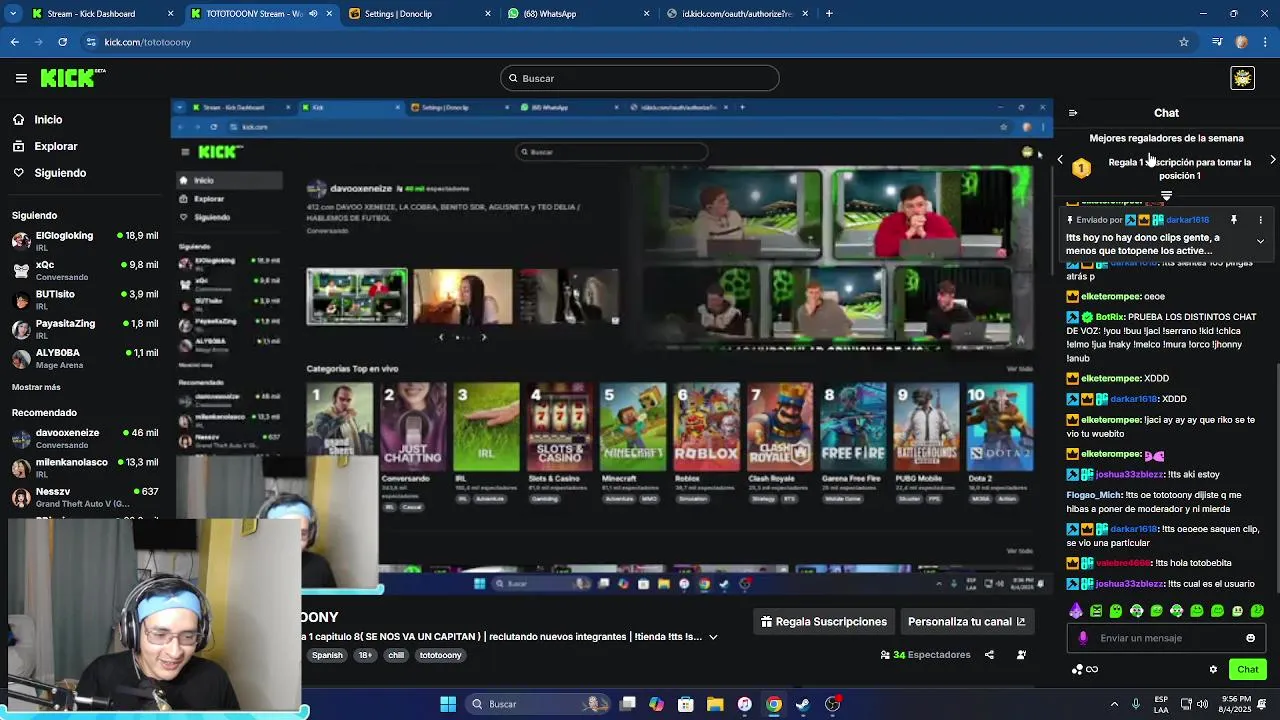Mute the TOTOTOONY Stream tab audio

tap(313, 14)
